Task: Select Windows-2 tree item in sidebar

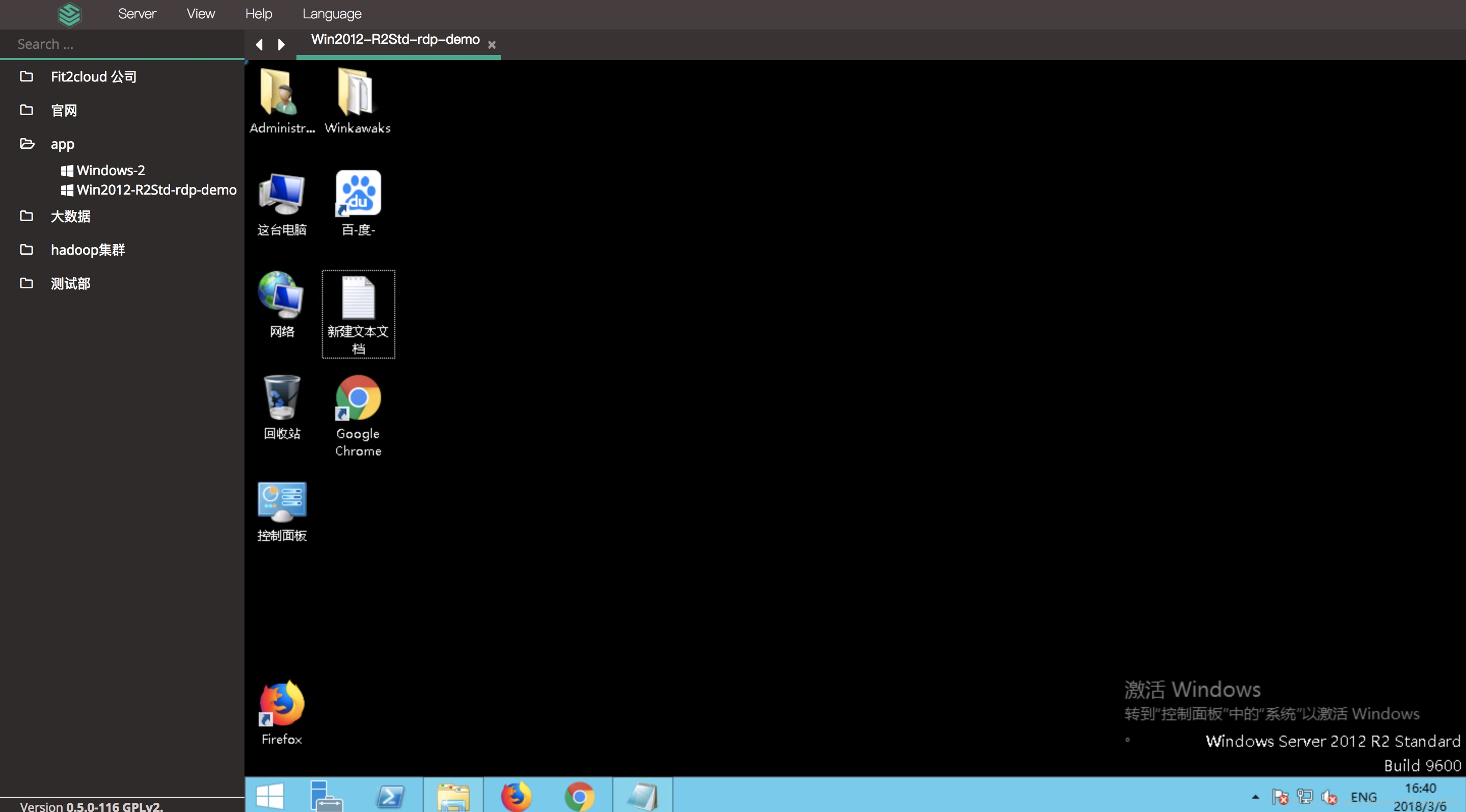Action: (111, 170)
